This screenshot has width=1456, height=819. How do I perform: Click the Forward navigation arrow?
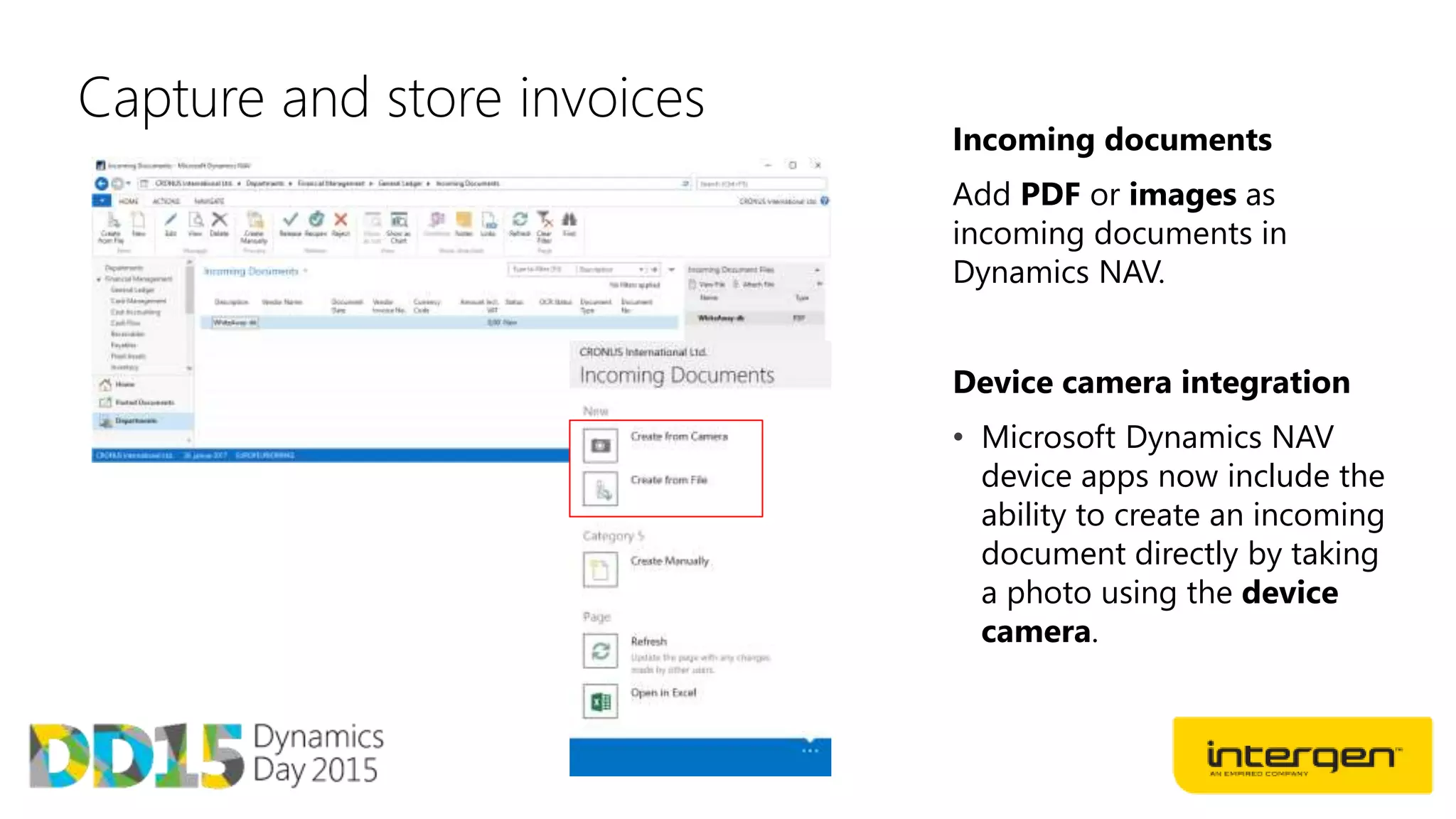click(117, 183)
